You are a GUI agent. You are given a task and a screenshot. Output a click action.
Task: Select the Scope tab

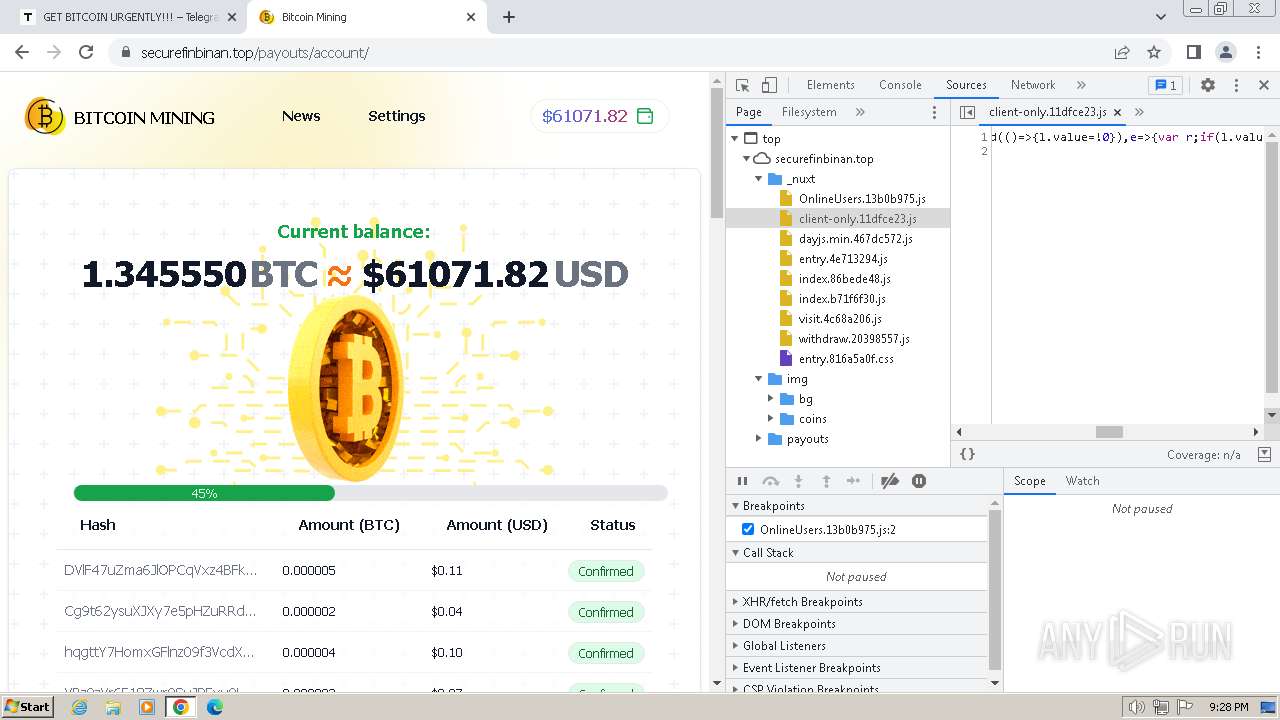tap(1029, 481)
